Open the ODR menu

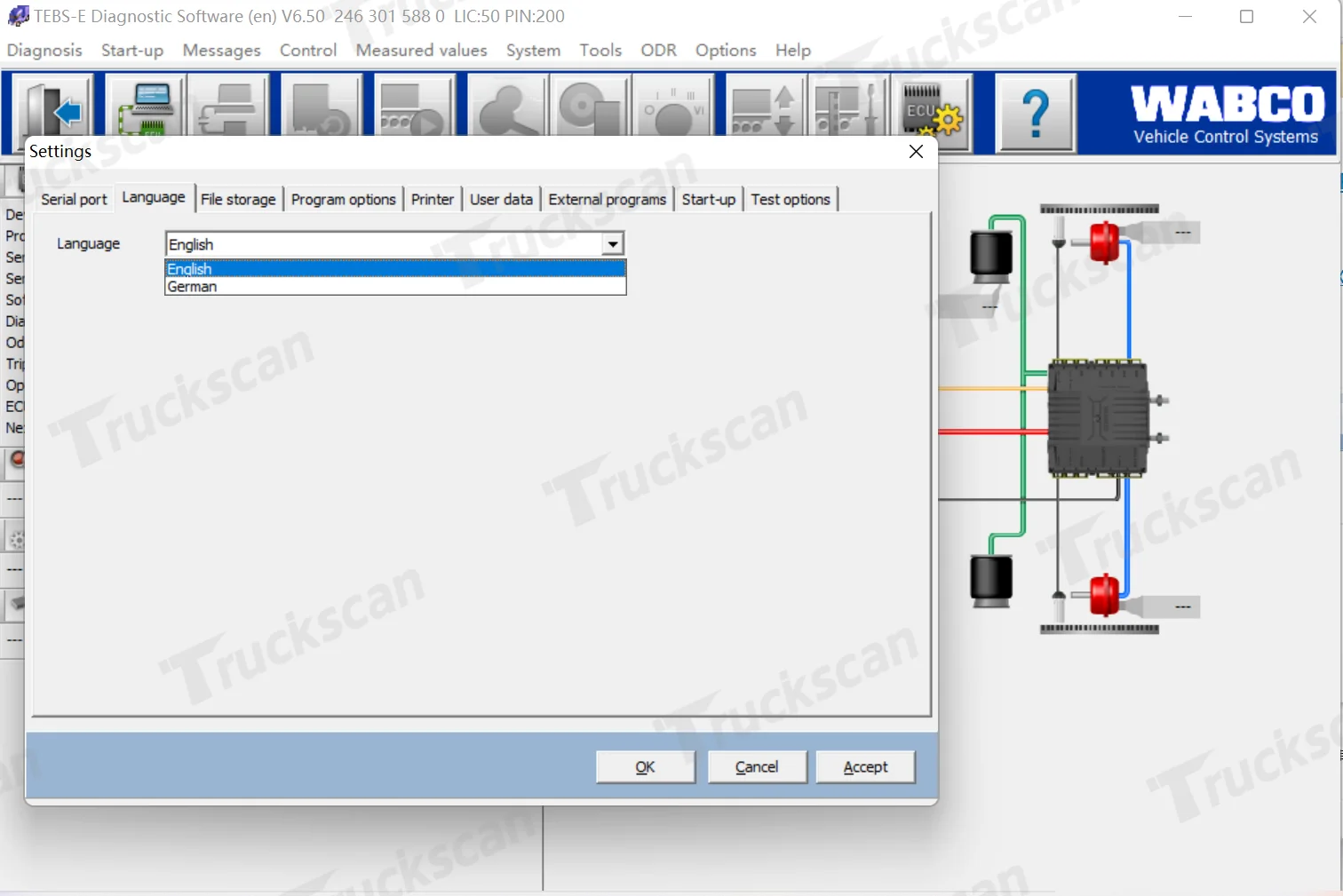(x=658, y=51)
